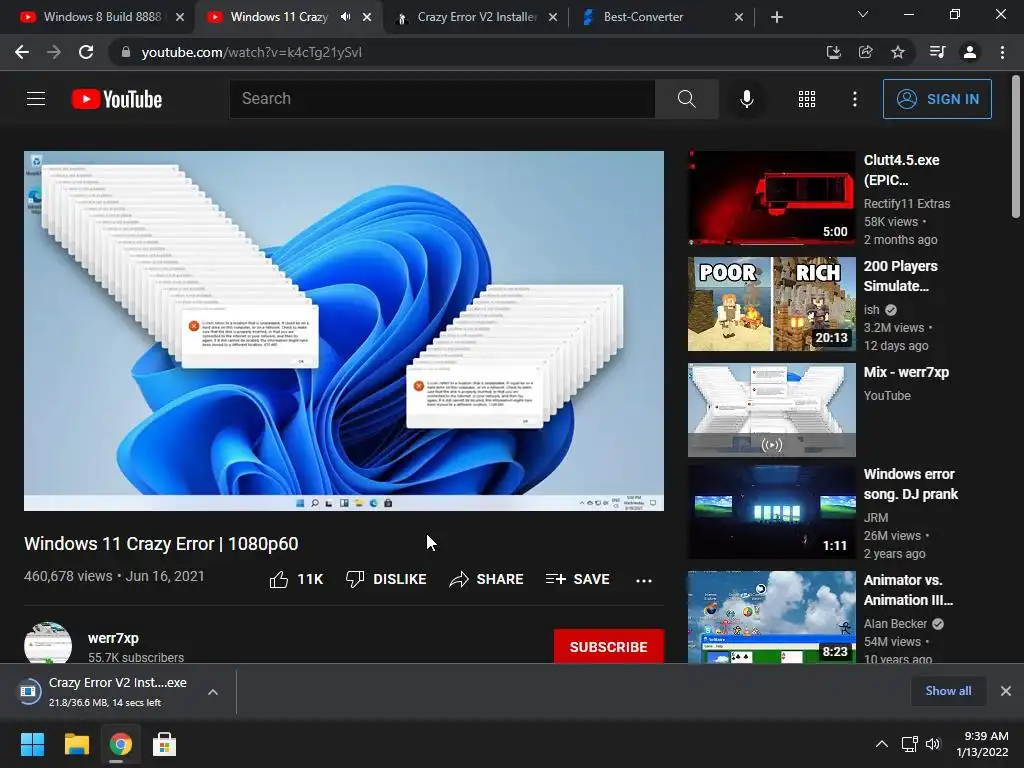
Task: Click the share page icon in address bar
Action: tap(865, 52)
